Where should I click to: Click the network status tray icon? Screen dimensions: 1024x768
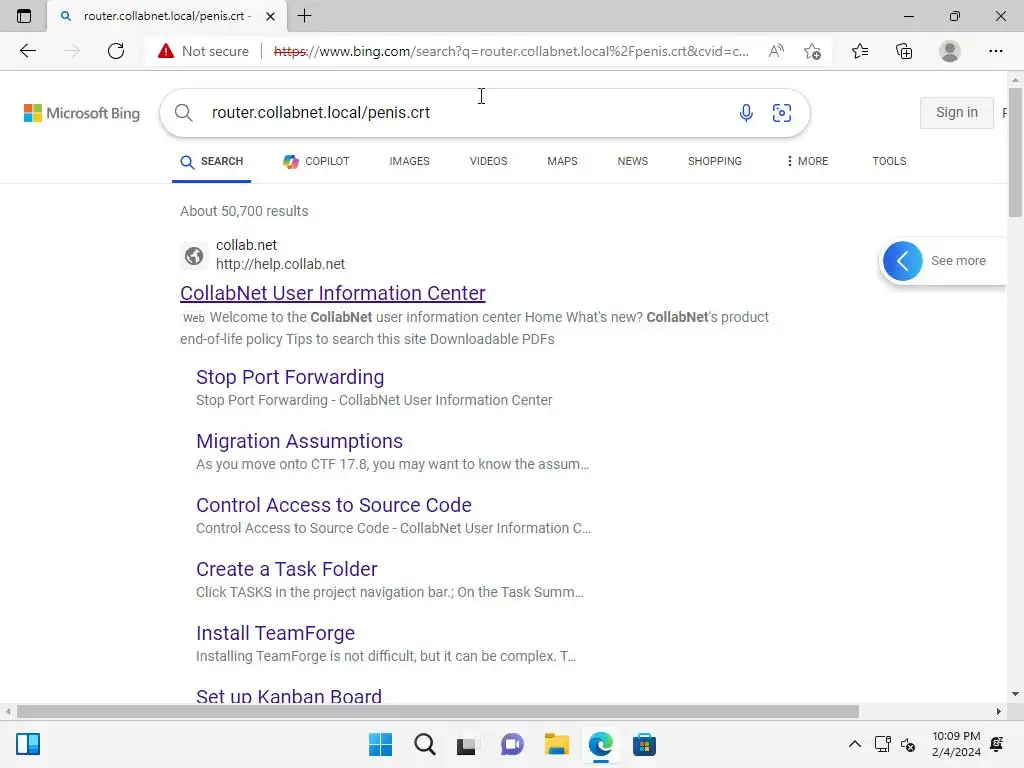[883, 744]
